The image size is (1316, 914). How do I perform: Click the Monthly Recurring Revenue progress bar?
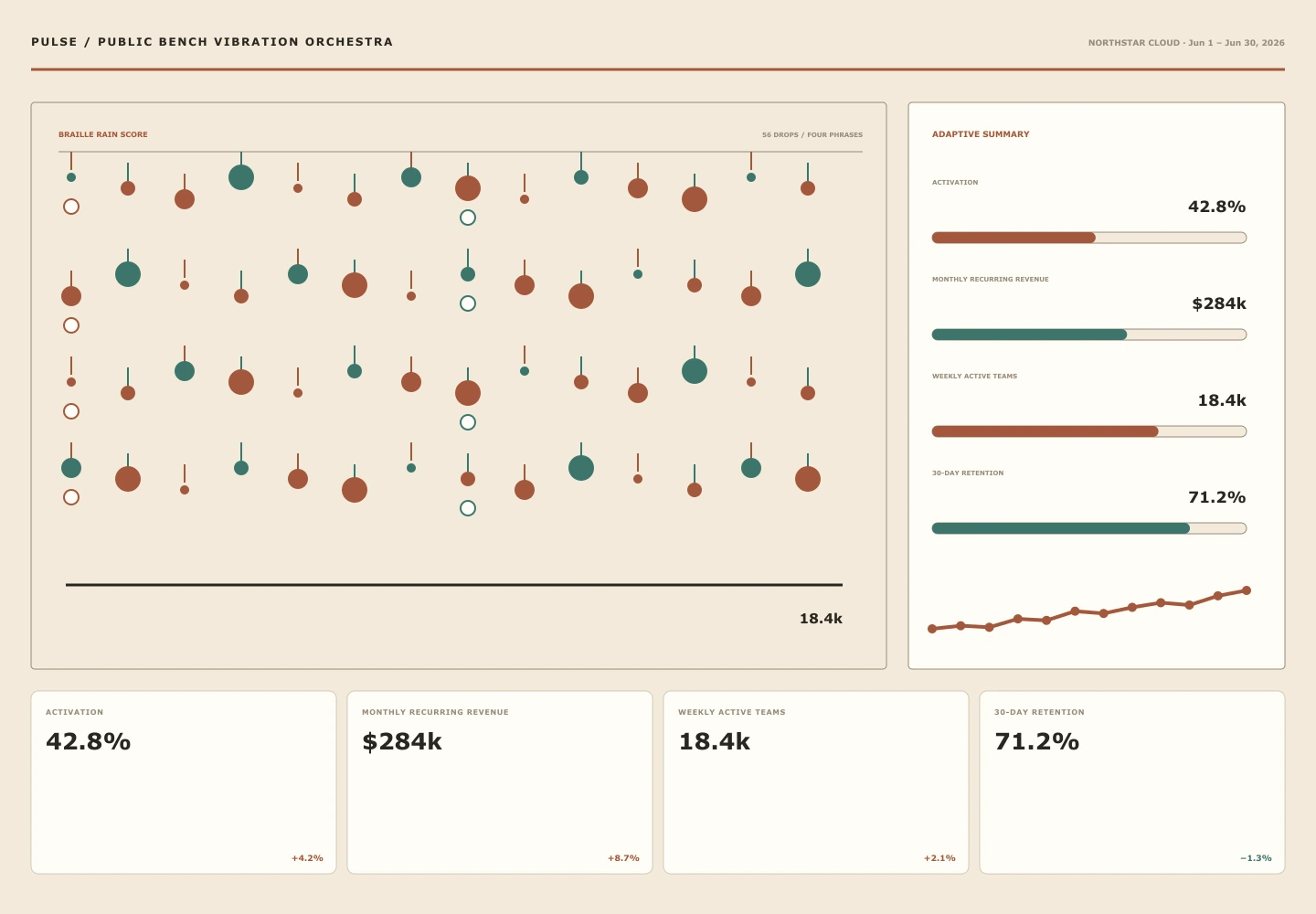pyautogui.click(x=1089, y=335)
